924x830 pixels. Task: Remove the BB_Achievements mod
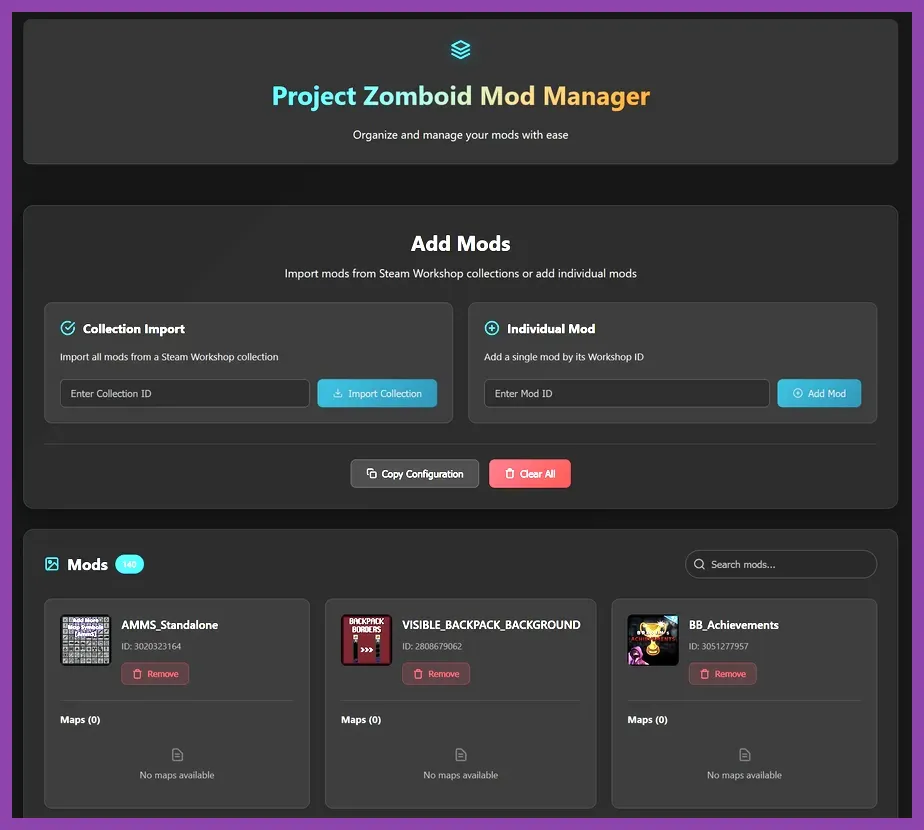point(722,674)
